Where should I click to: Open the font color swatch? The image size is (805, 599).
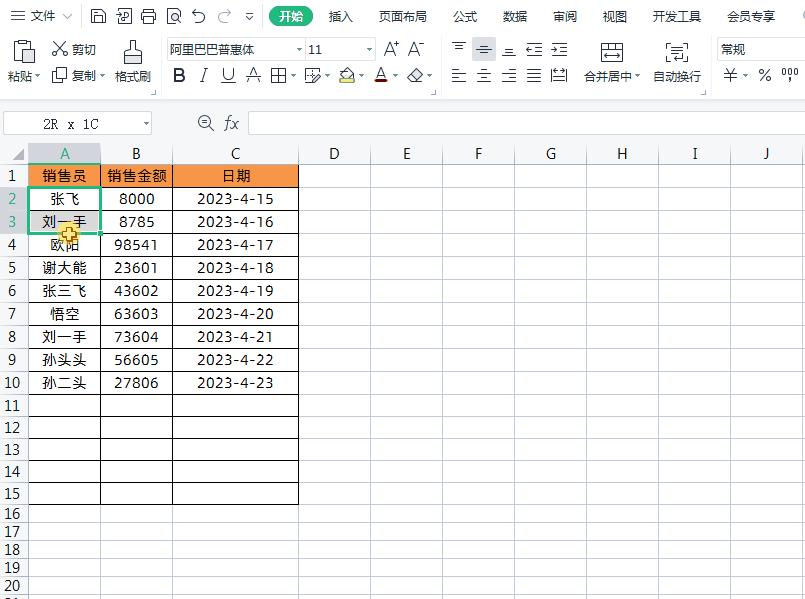point(381,75)
